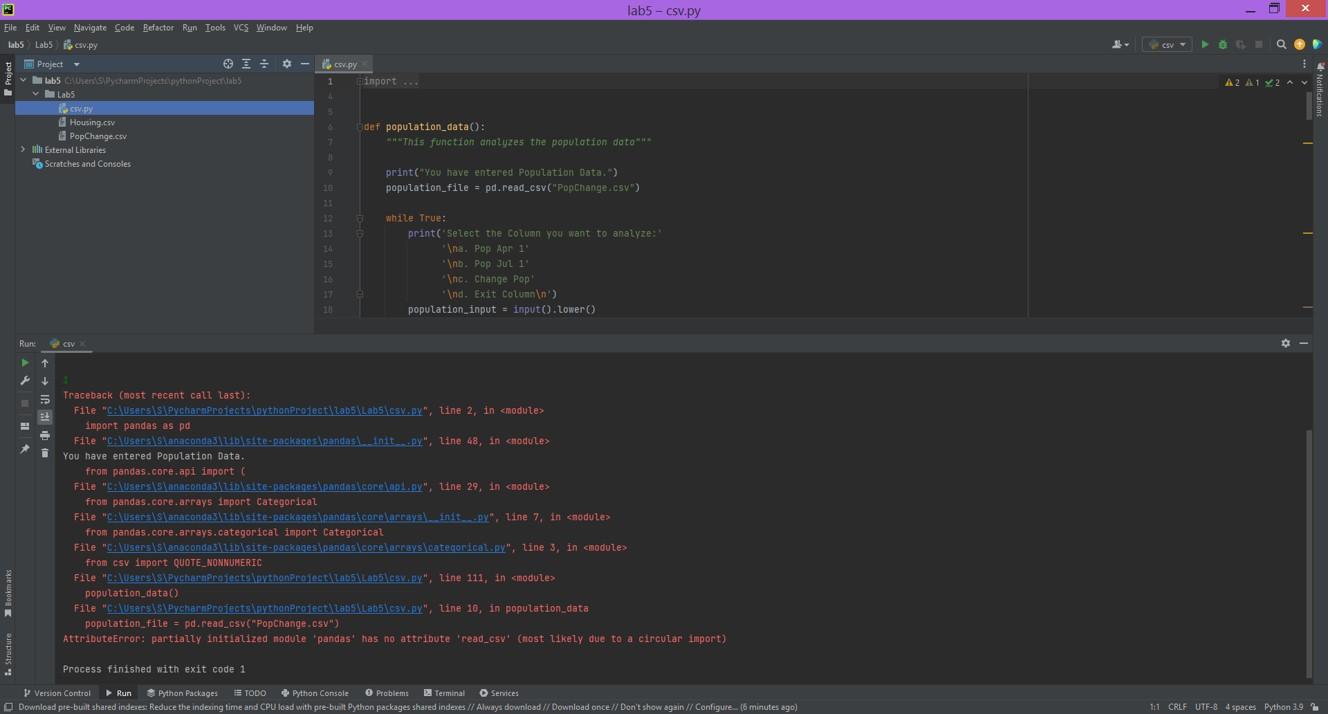Viewport: 1328px width, 714px height.
Task: Start debugging with the bug icon
Action: [1222, 44]
